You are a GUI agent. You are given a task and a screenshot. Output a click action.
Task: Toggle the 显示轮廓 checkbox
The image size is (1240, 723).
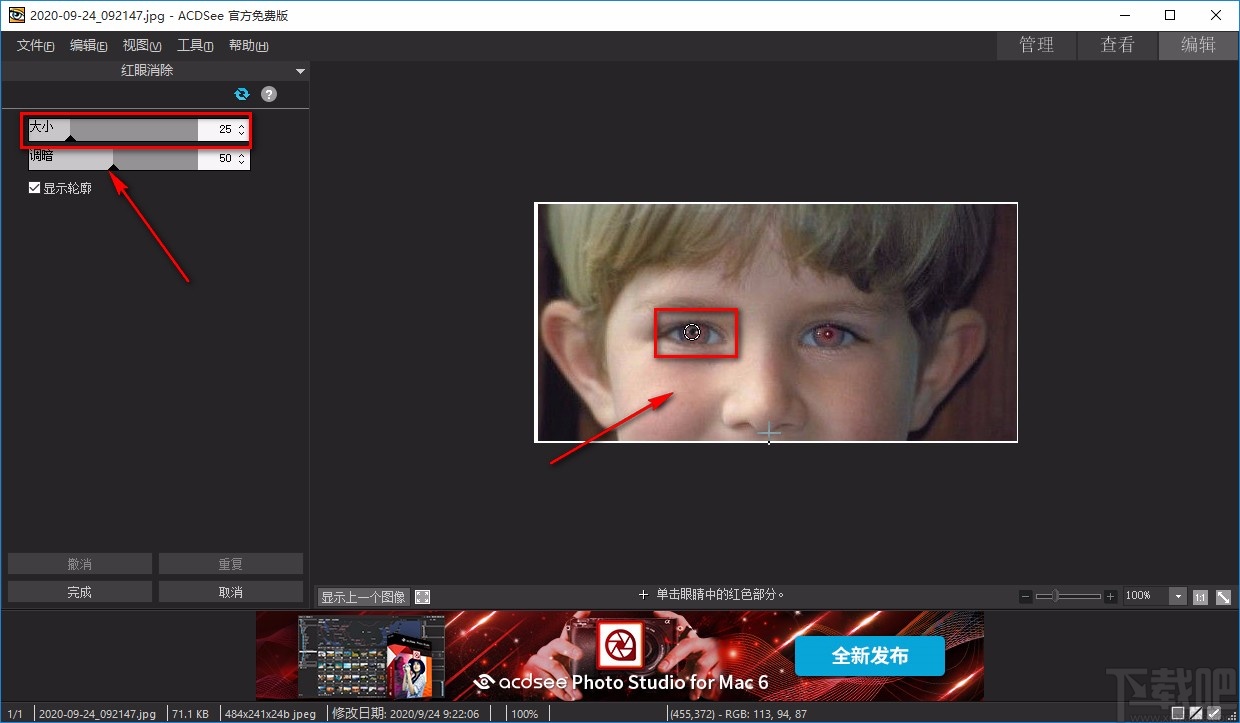click(x=35, y=188)
